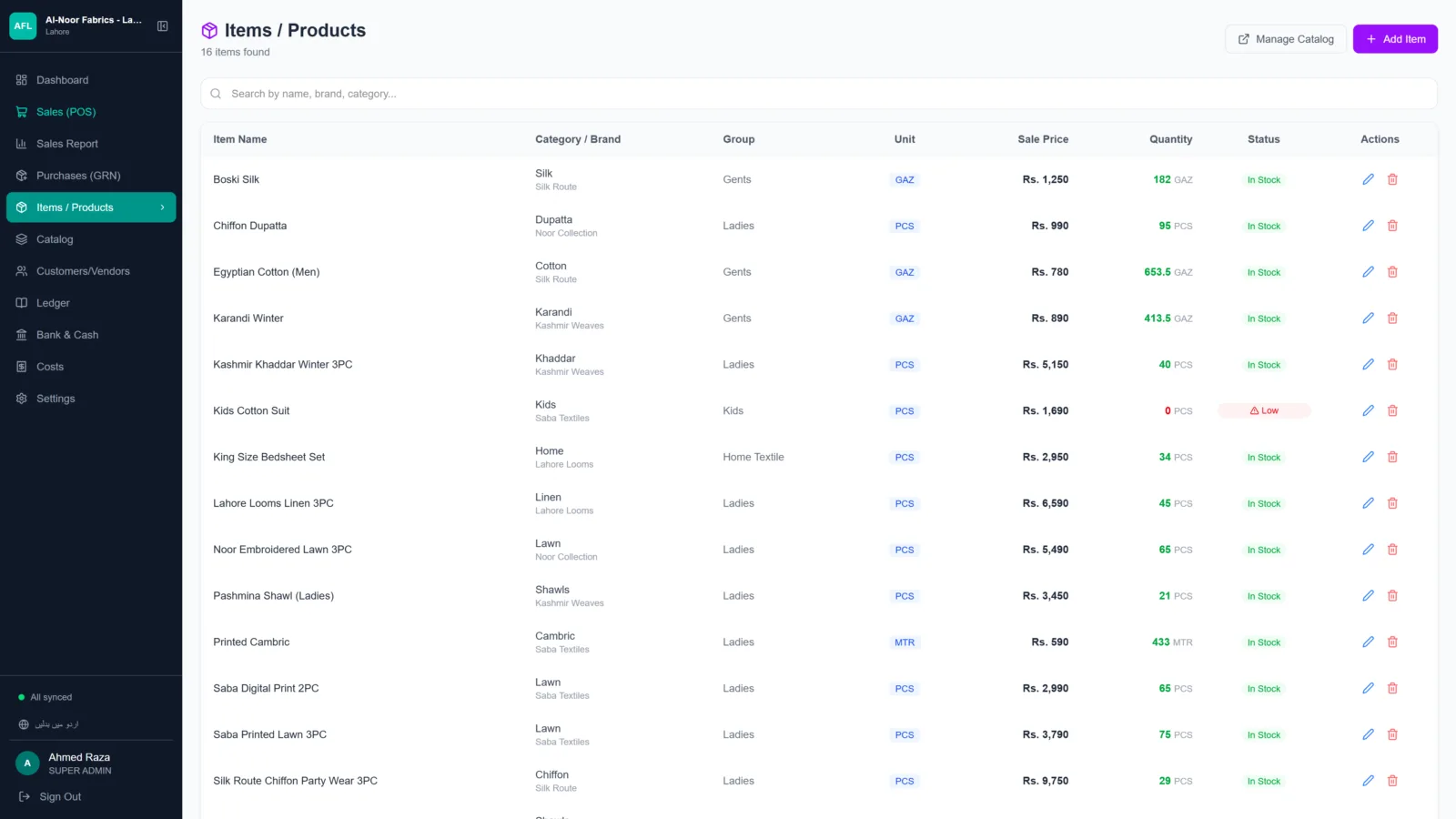Edit the Karandi Winter item
This screenshot has height=819, width=1456.
(1368, 318)
